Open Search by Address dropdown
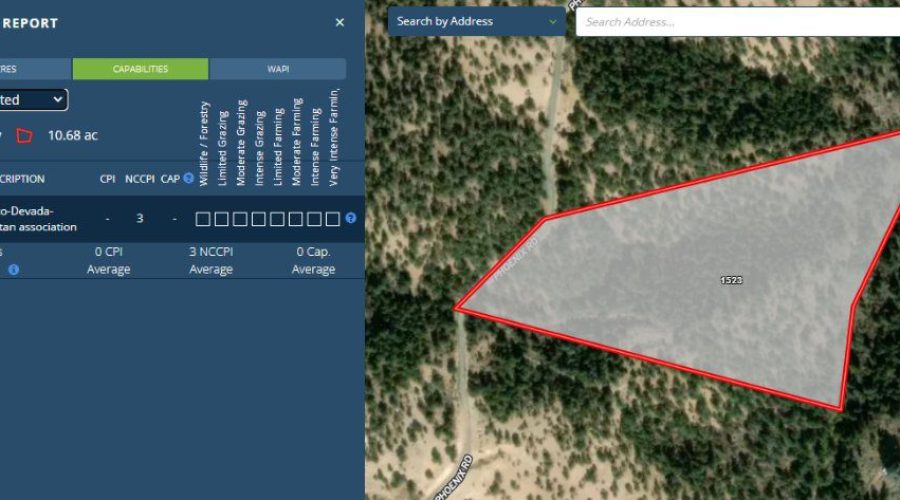This screenshot has width=900, height=500. click(x=477, y=21)
